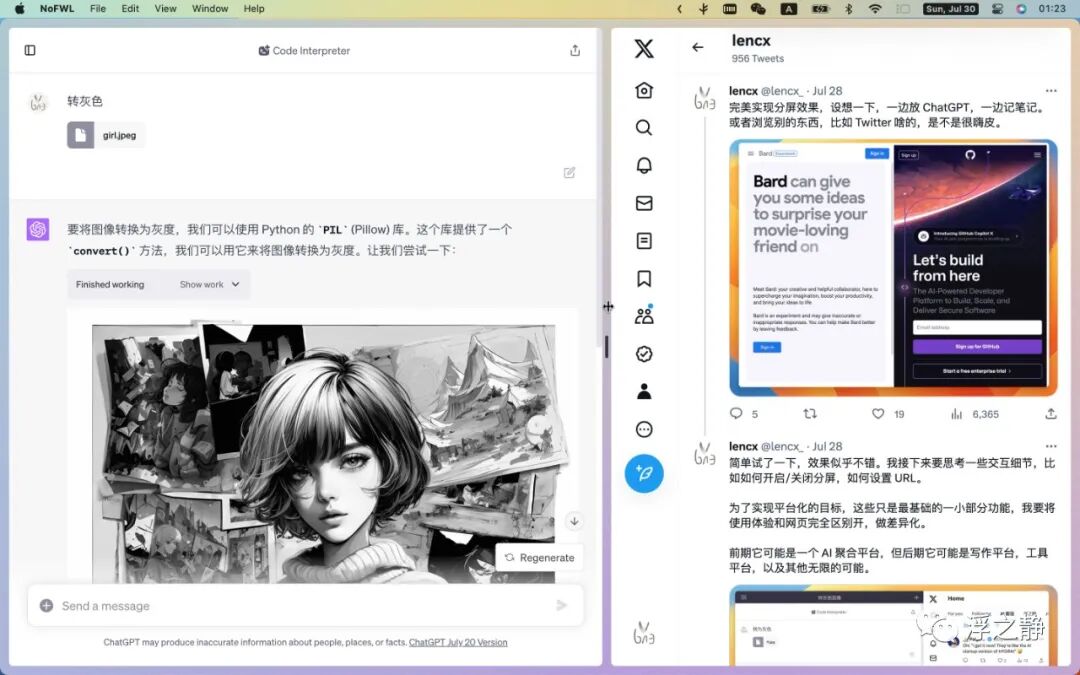The width and height of the screenshot is (1080, 675).
Task: Open the Help menu
Action: click(254, 8)
